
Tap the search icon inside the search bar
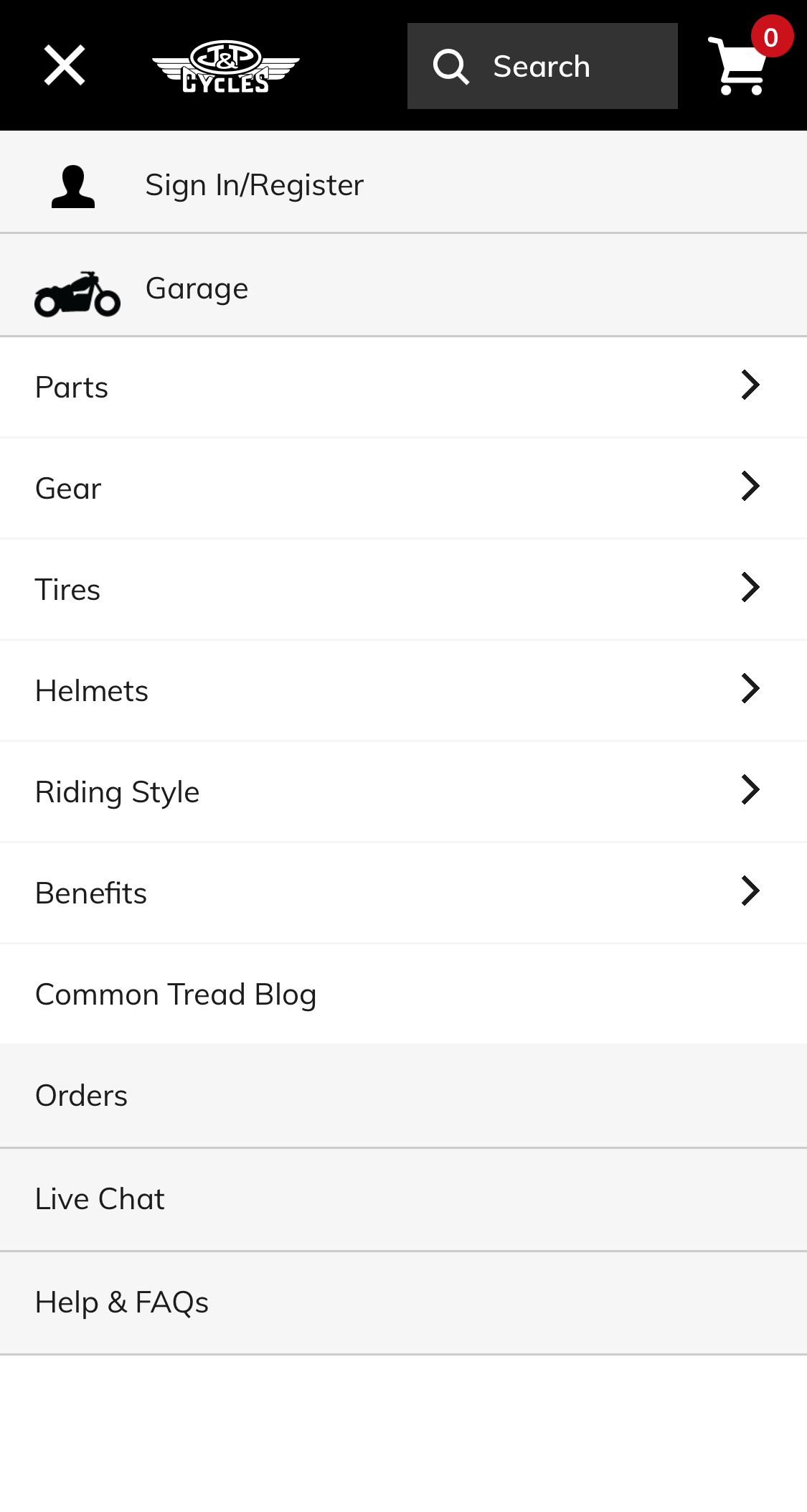click(x=450, y=65)
